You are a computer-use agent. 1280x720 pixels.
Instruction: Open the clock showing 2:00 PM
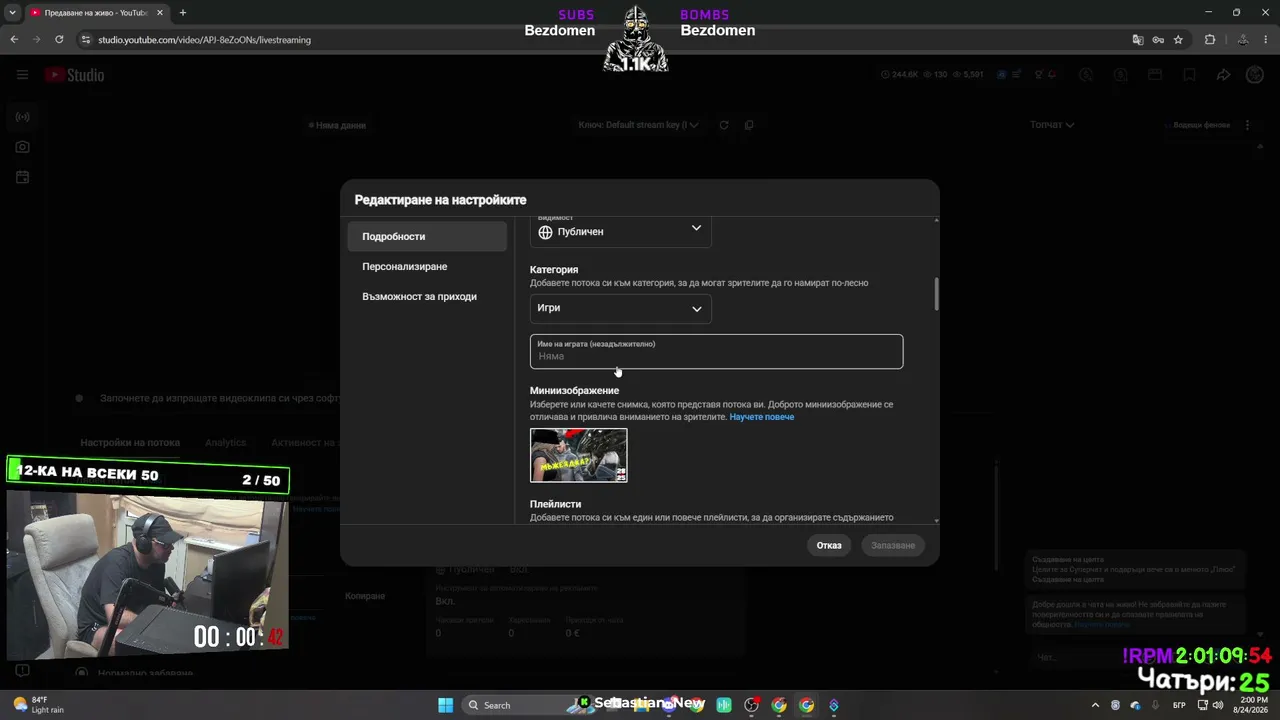click(1251, 705)
